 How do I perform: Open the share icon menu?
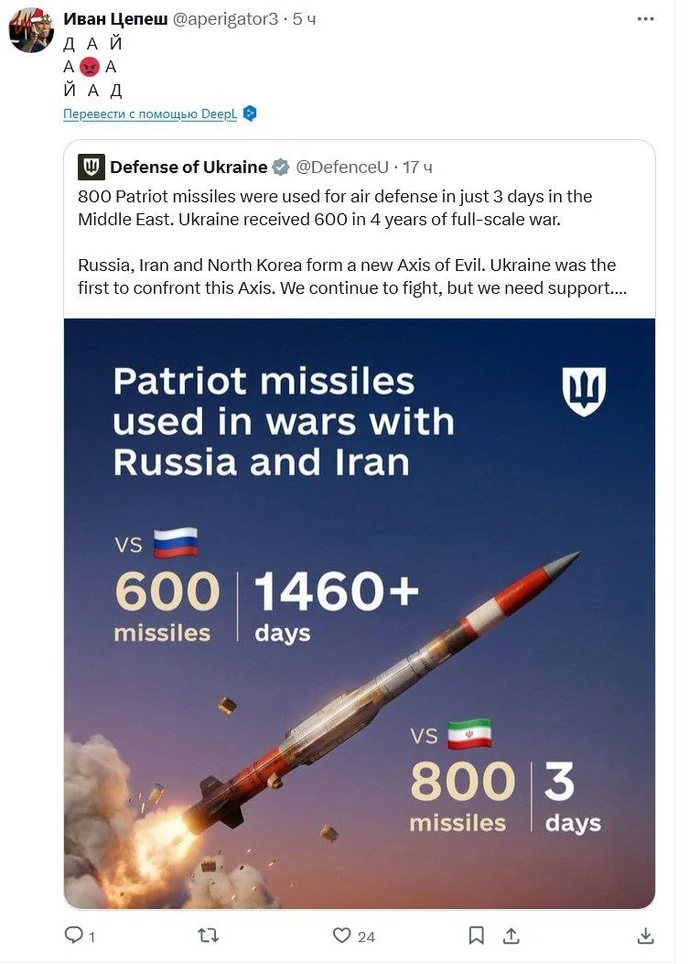tap(510, 935)
